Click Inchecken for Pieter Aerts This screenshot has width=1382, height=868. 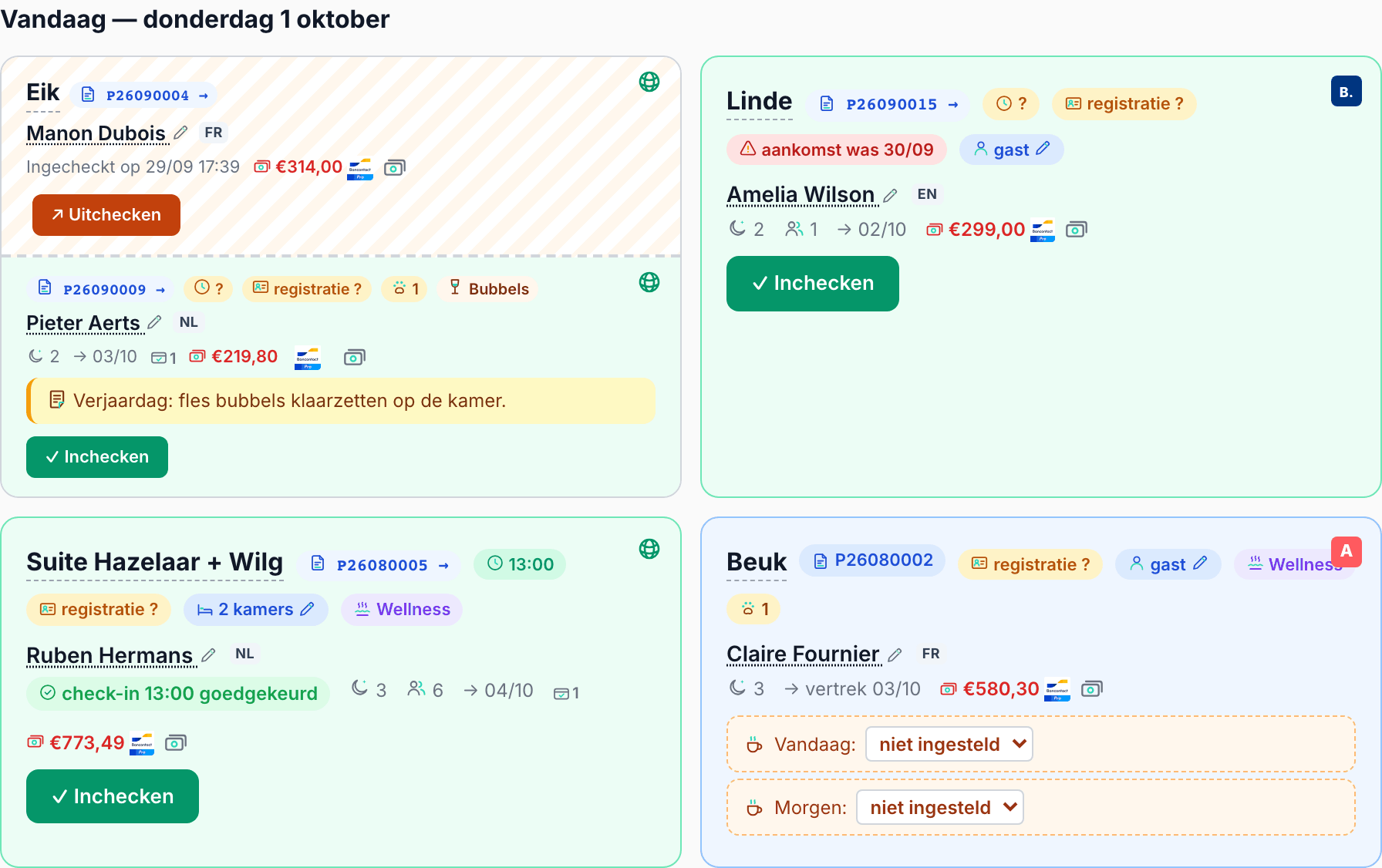coord(97,457)
